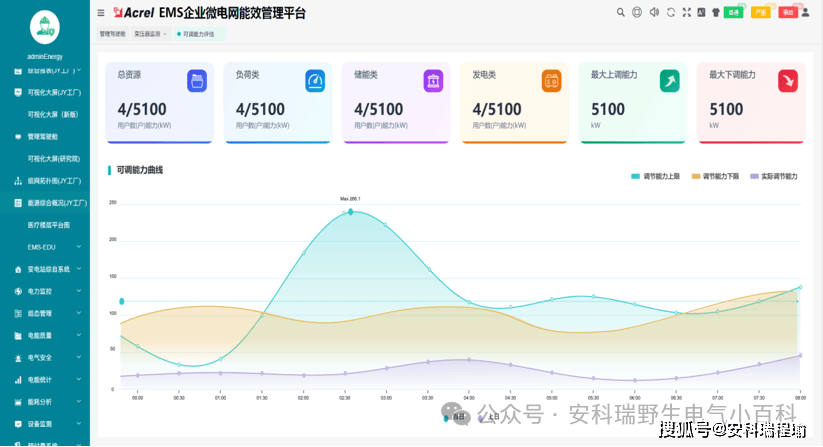Viewport: 823px width, 447px height.
Task: Enter fullscreen using the four-arrows icon
Action: (x=687, y=12)
